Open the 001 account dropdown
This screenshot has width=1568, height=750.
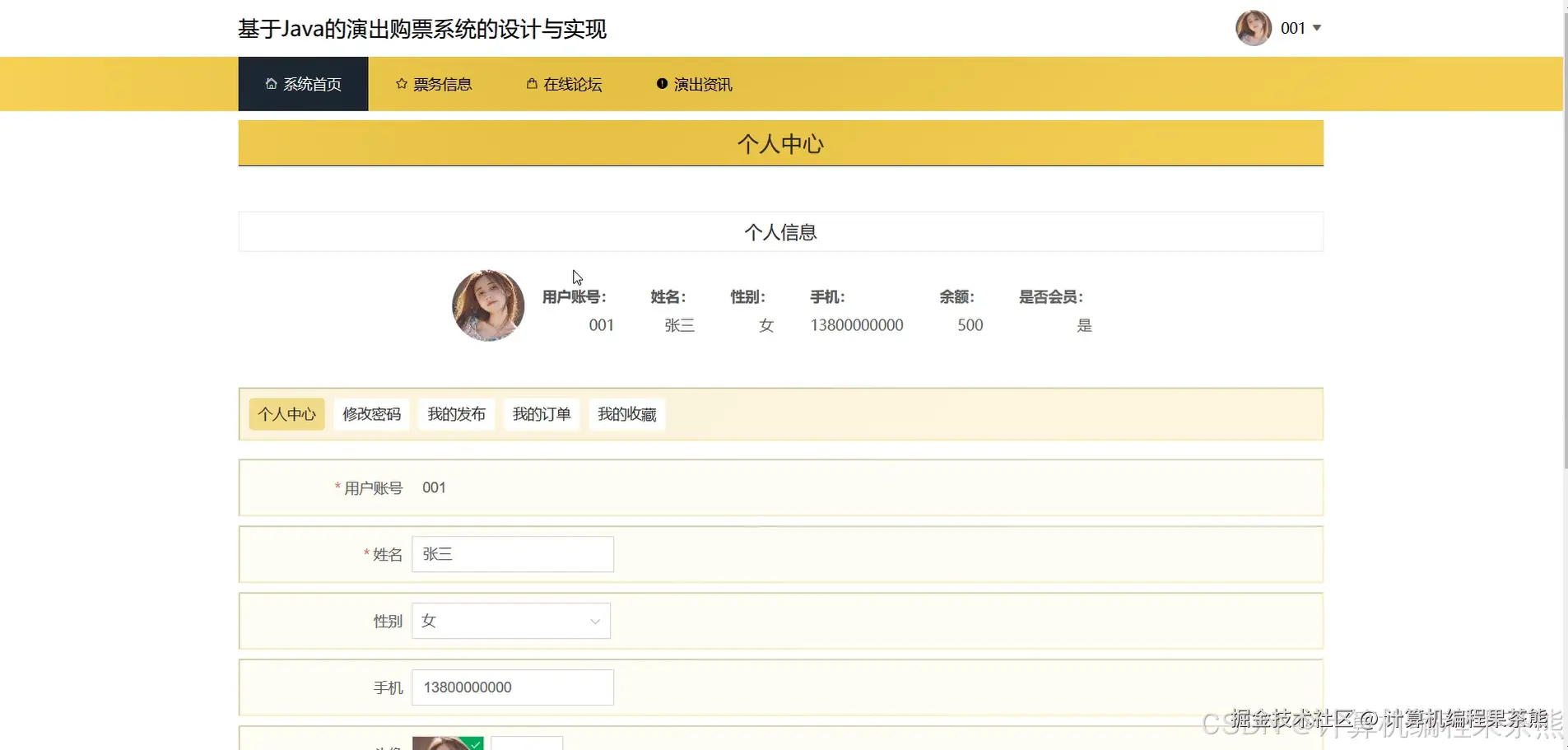[x=1303, y=27]
